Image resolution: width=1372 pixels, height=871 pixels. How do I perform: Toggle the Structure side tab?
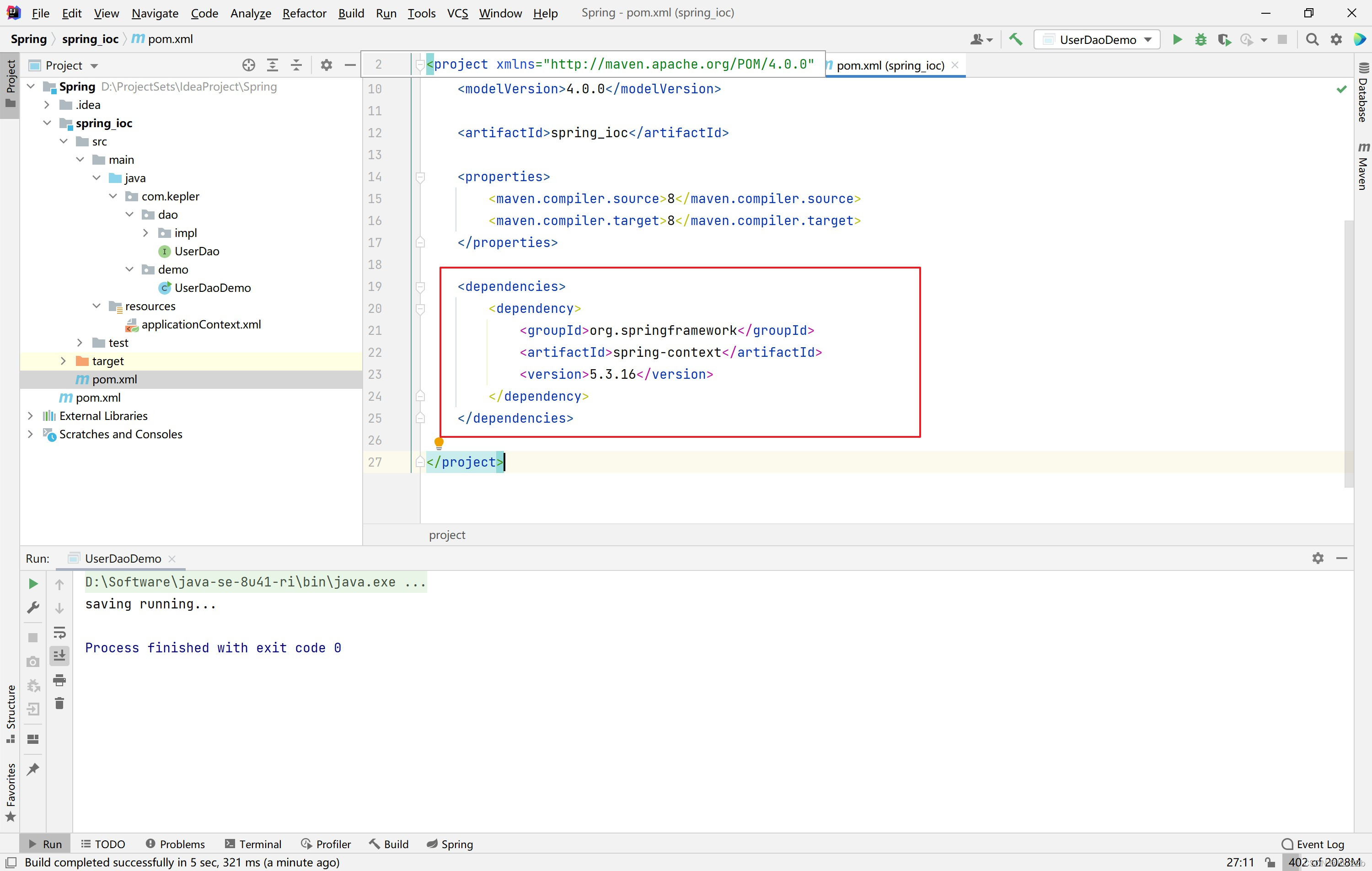click(x=10, y=714)
